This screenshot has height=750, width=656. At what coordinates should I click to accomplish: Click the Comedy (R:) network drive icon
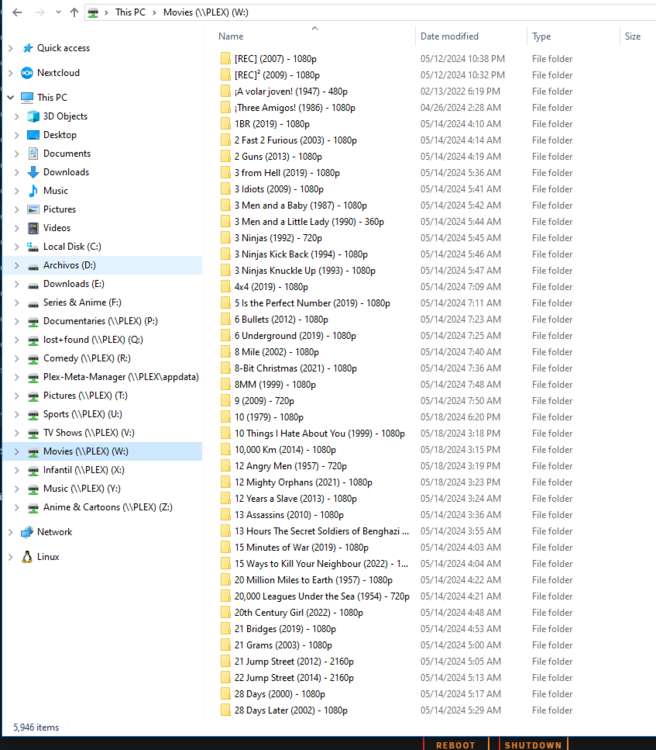click(x=33, y=359)
